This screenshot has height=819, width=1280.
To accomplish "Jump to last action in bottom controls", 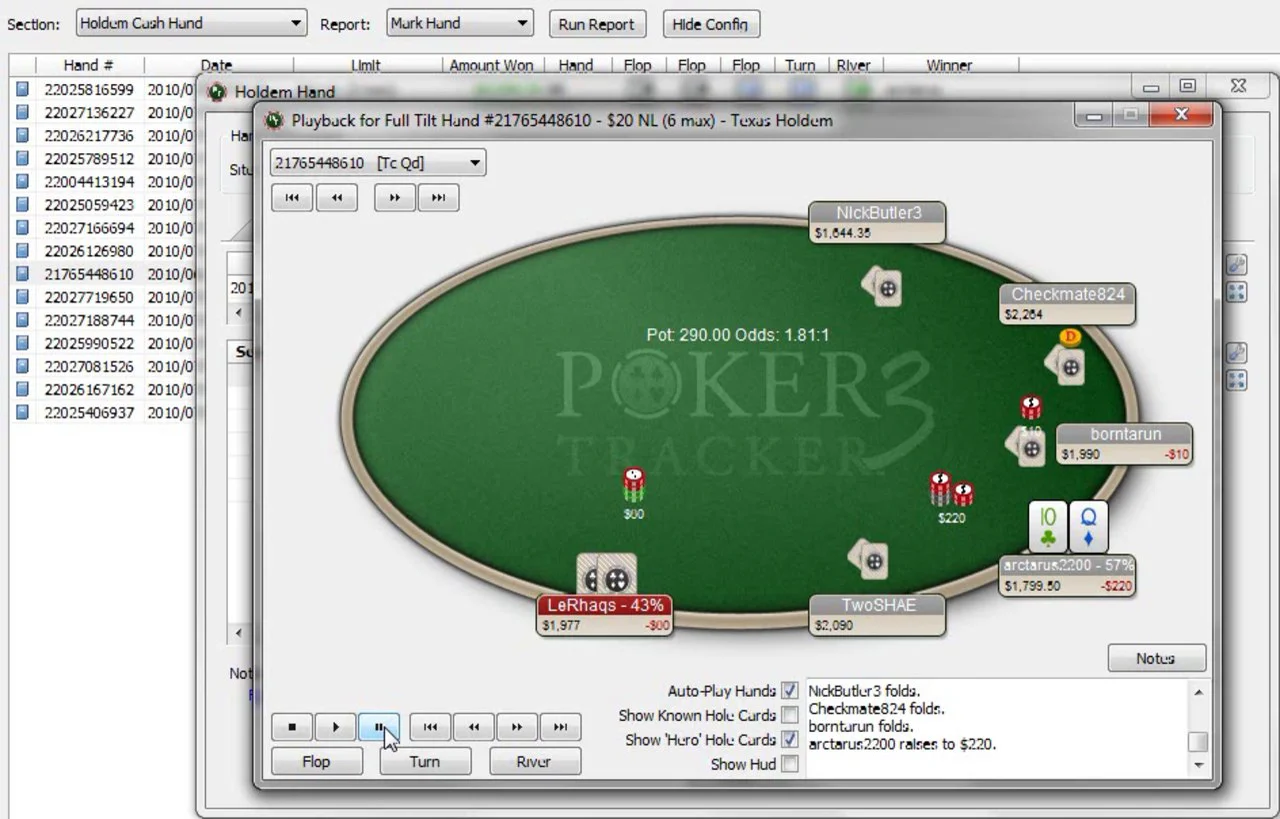I will [561, 727].
